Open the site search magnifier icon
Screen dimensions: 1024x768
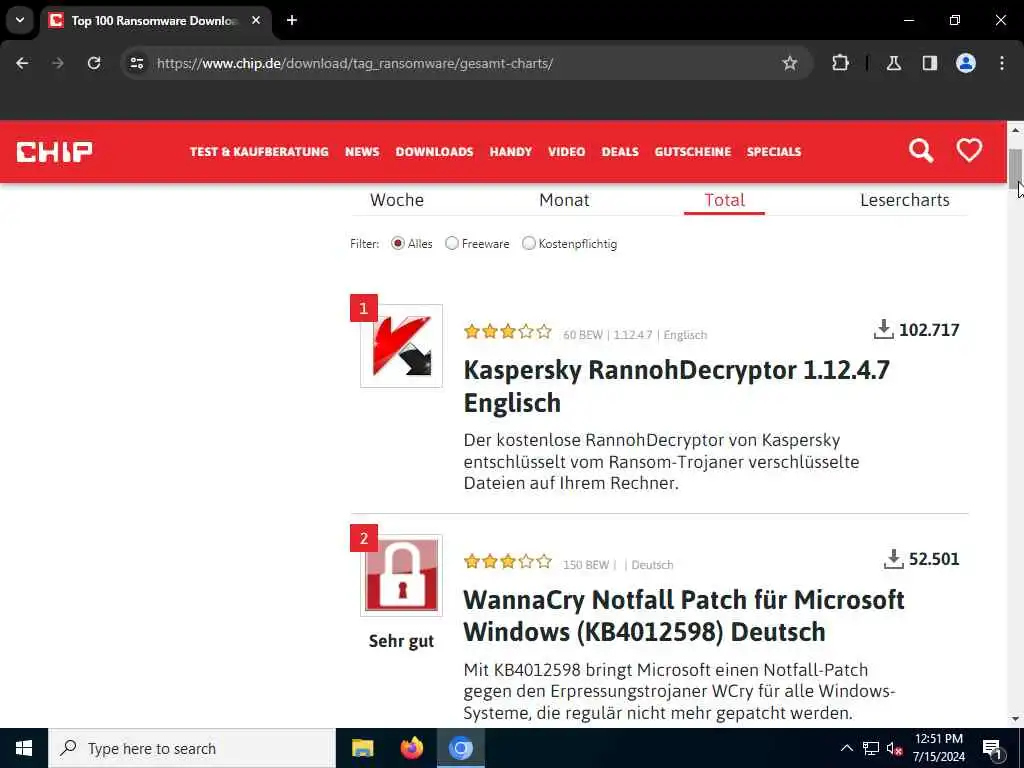pos(921,151)
